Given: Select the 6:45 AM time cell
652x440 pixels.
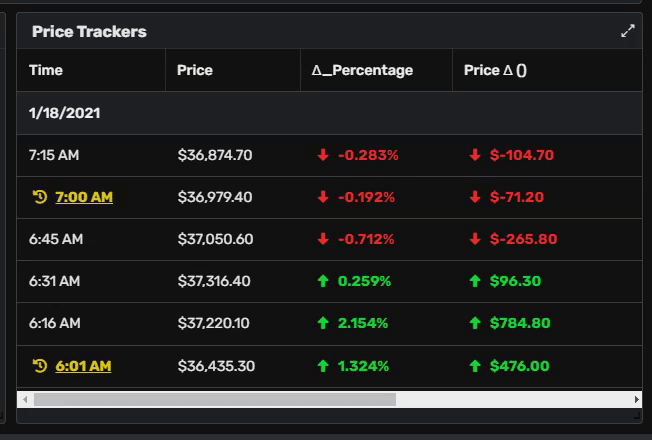Looking at the screenshot, I should (x=56, y=239).
